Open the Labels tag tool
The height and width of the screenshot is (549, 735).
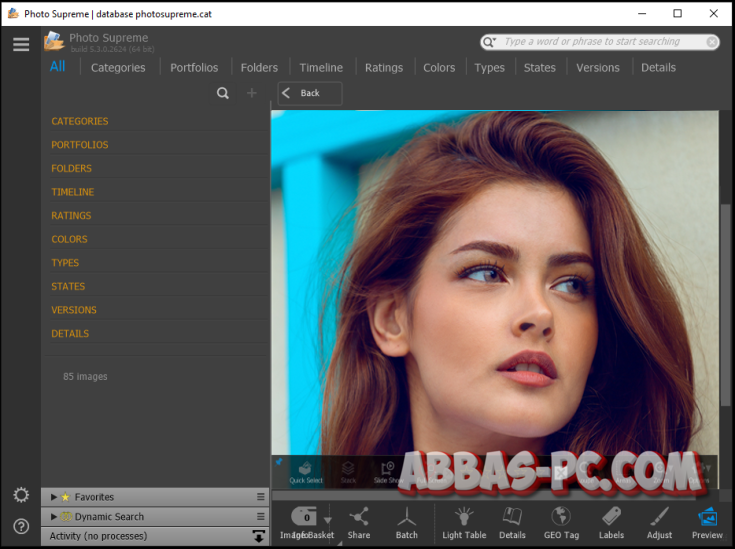[x=611, y=520]
